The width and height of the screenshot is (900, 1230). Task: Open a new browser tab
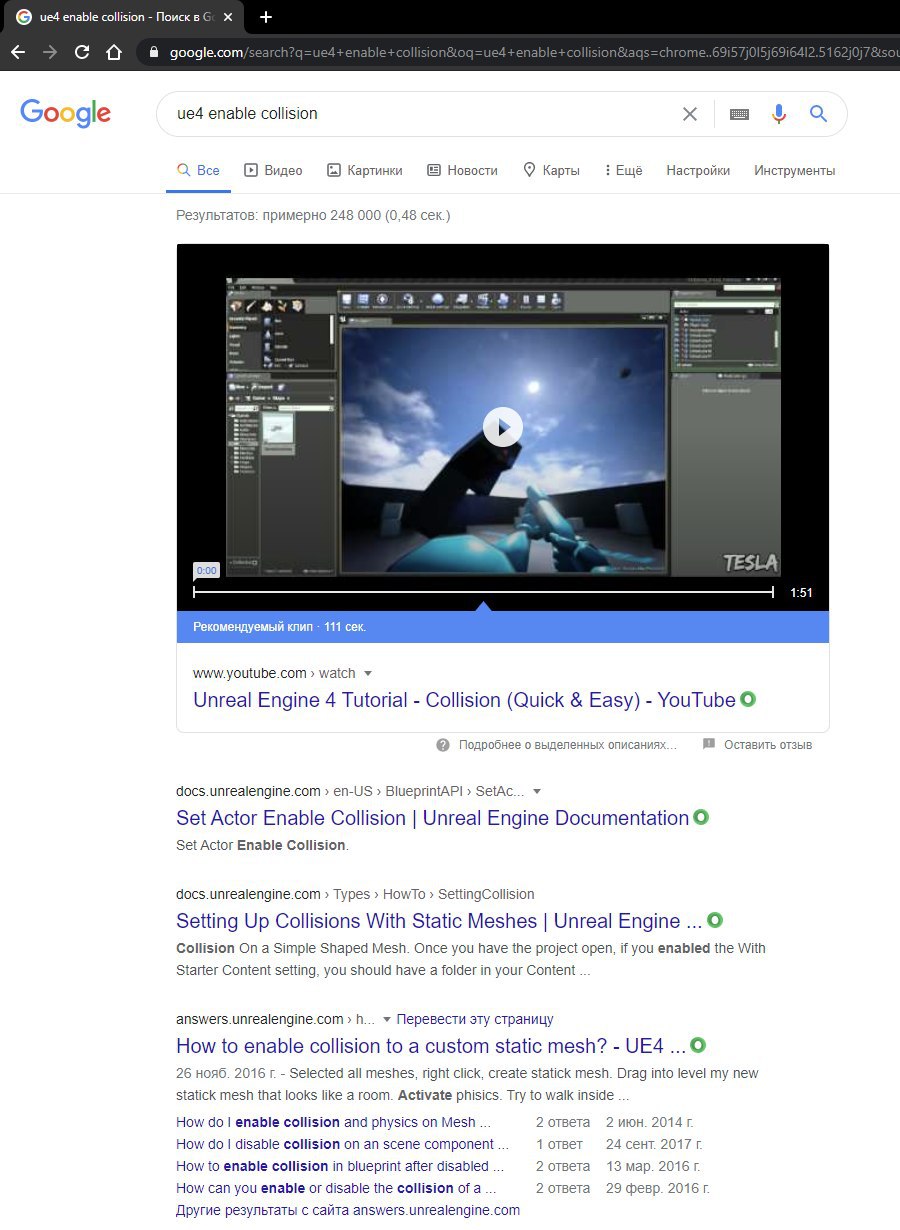(265, 17)
